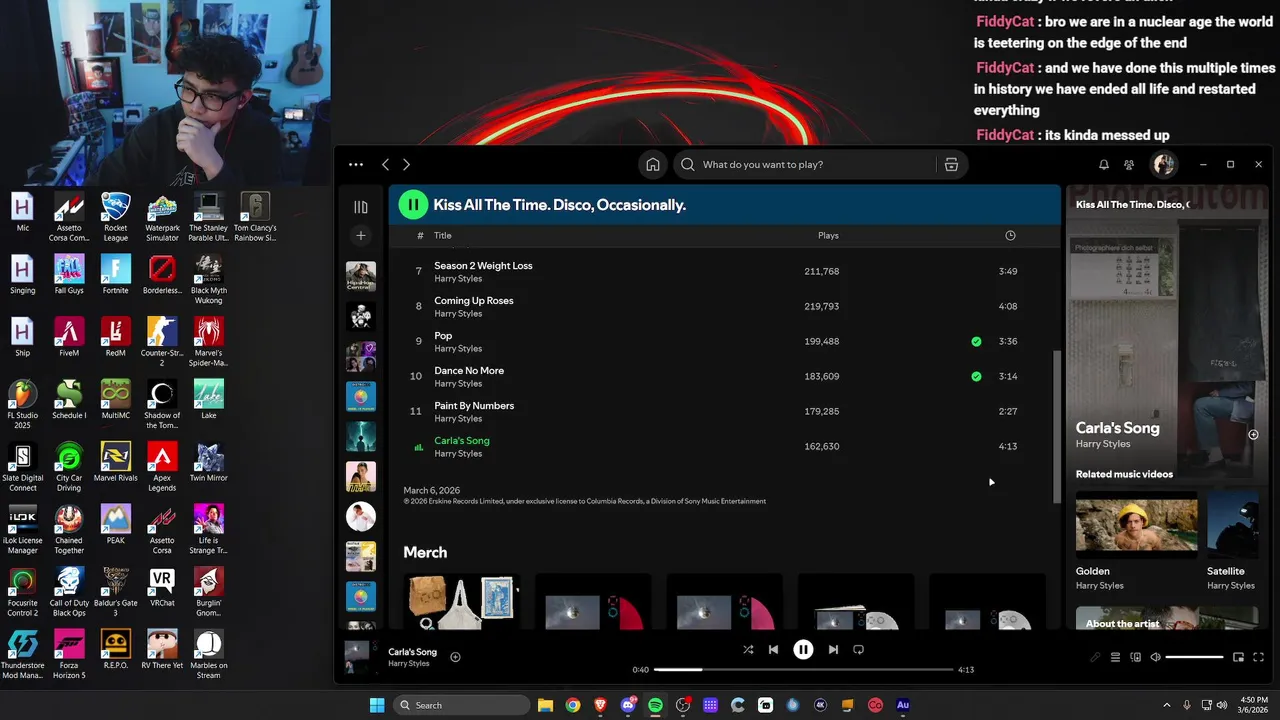
Task: Open the Carla's Song title link in tracklist
Action: point(461,440)
